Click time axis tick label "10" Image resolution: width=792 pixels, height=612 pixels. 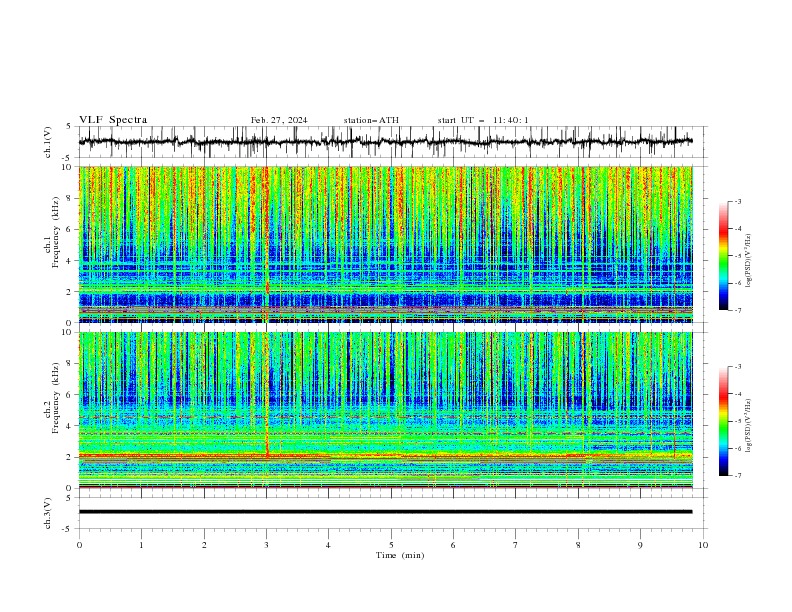pyautogui.click(x=703, y=545)
